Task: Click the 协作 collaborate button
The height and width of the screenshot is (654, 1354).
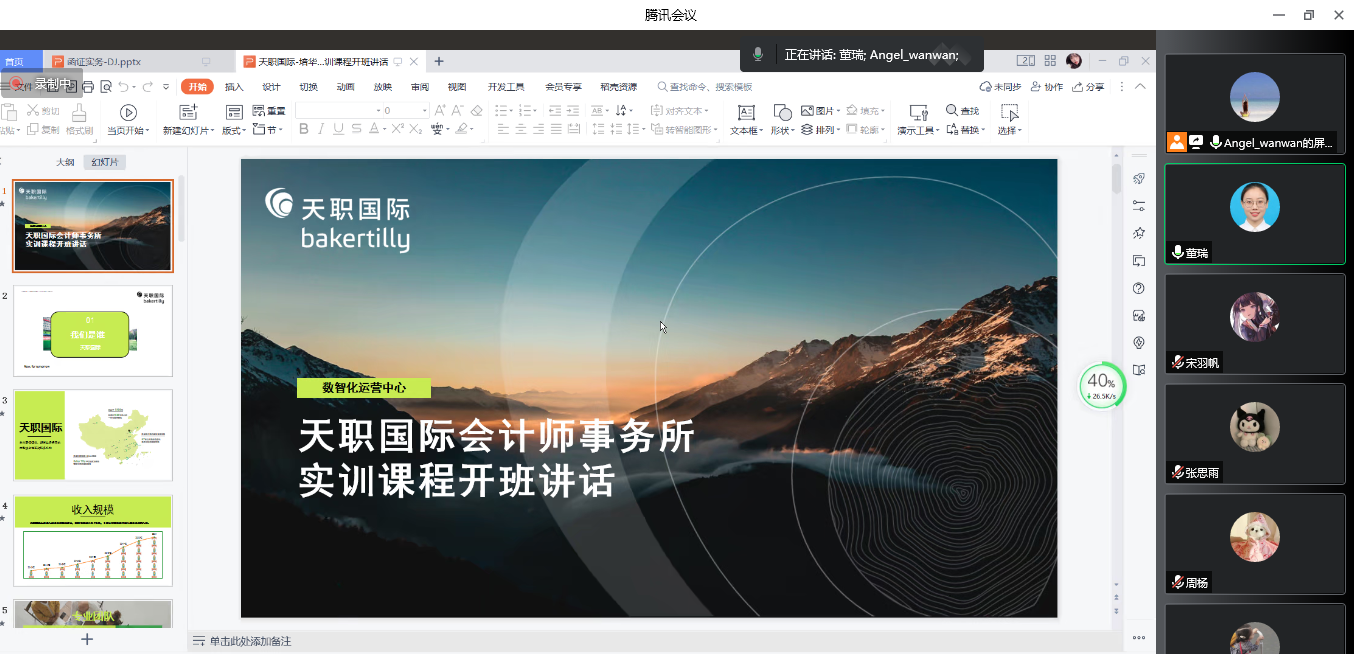Action: pyautogui.click(x=1046, y=87)
